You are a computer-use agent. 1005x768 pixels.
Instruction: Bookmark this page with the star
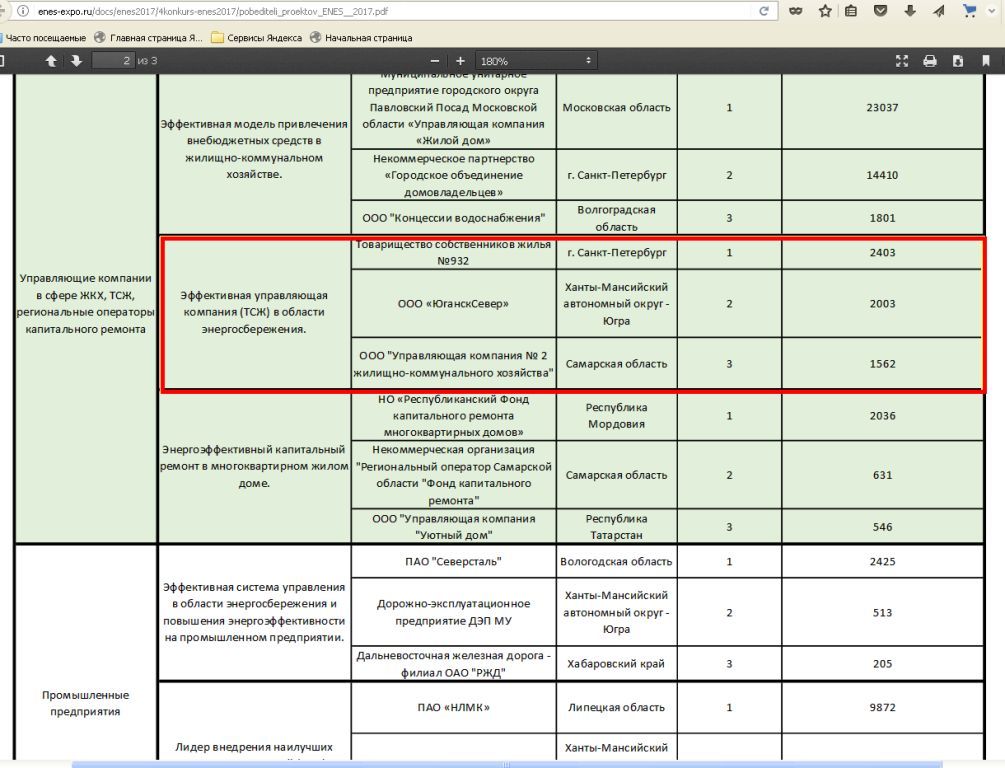click(x=825, y=11)
